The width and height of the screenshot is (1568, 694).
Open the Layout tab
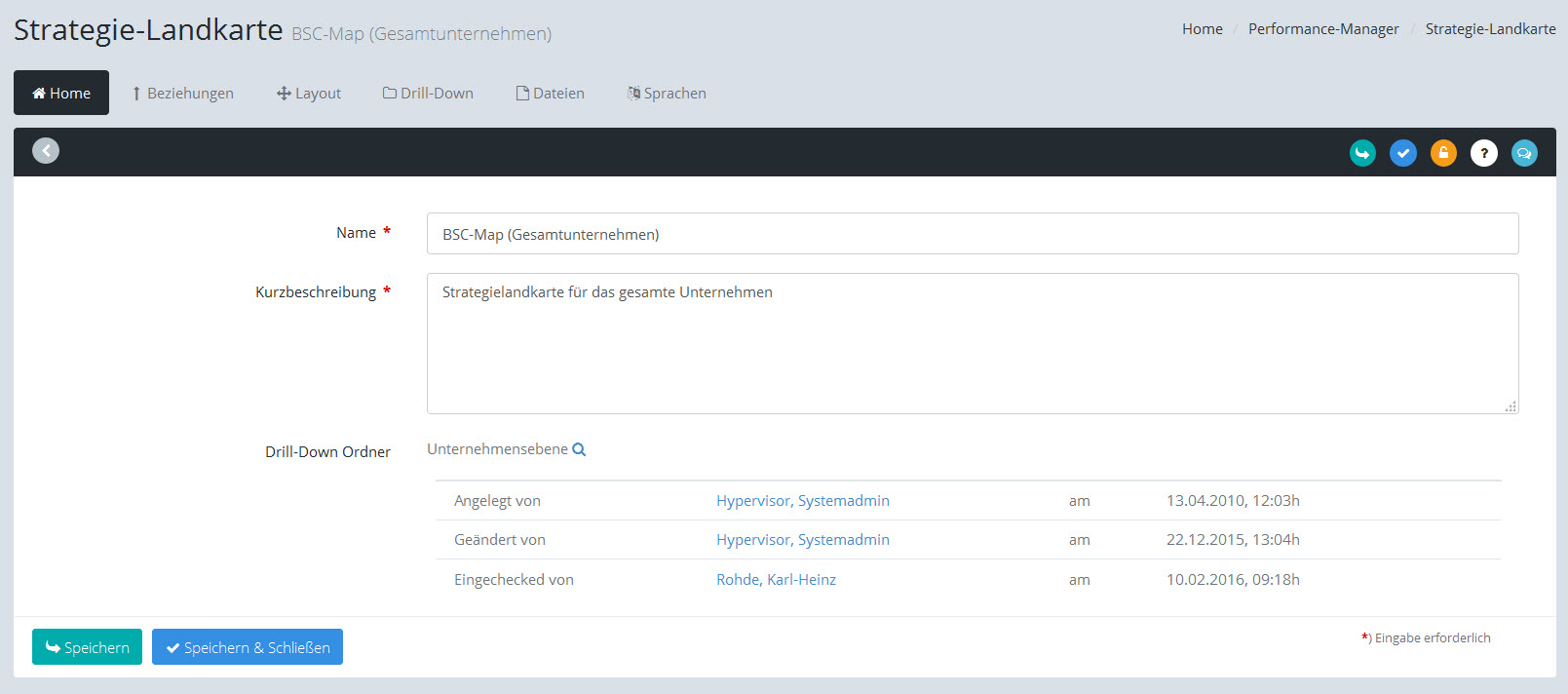pyautogui.click(x=309, y=94)
